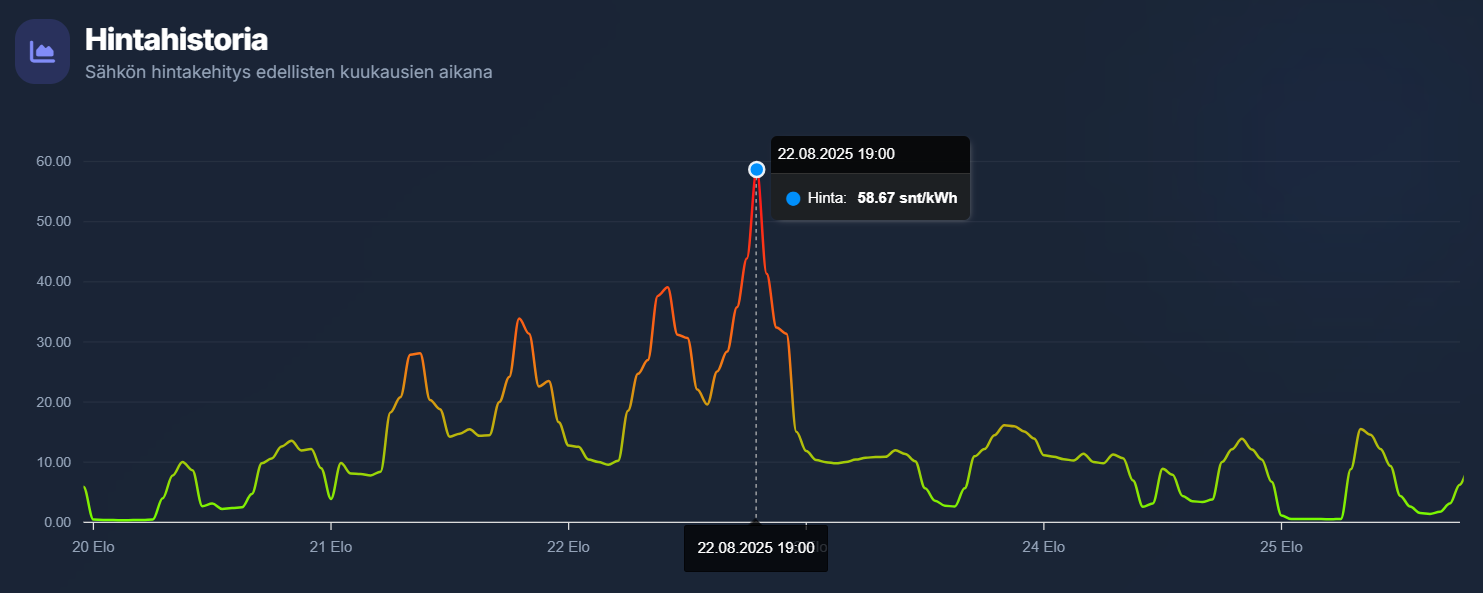Click the 40.00 y-axis label
Image resolution: width=1483 pixels, height=593 pixels.
click(x=53, y=282)
